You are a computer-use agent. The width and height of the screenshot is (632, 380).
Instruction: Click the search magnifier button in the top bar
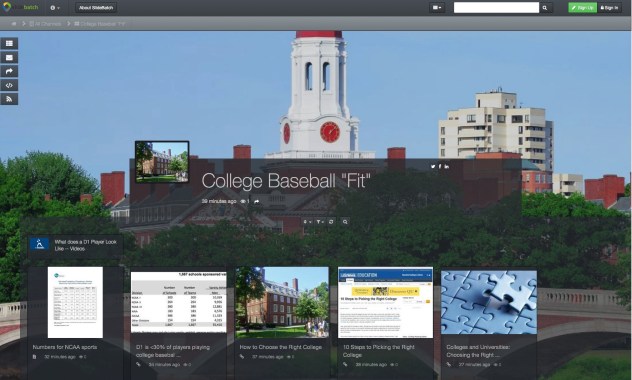click(545, 8)
